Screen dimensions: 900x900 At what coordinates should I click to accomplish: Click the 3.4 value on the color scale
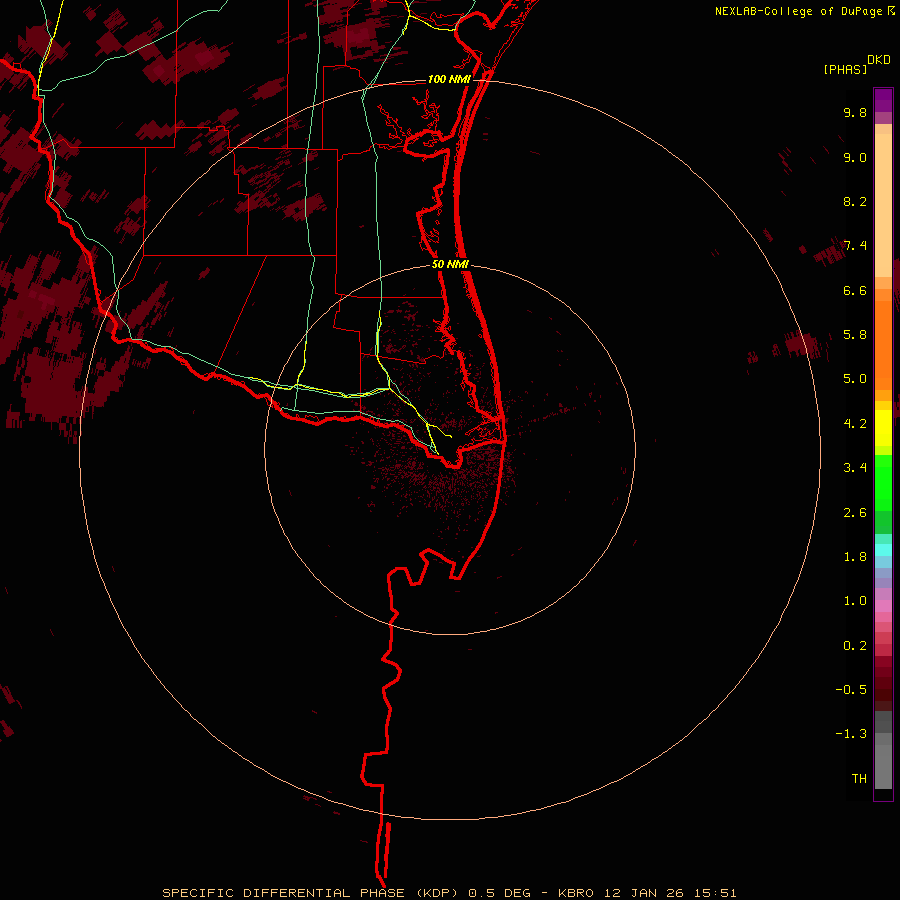tap(855, 467)
